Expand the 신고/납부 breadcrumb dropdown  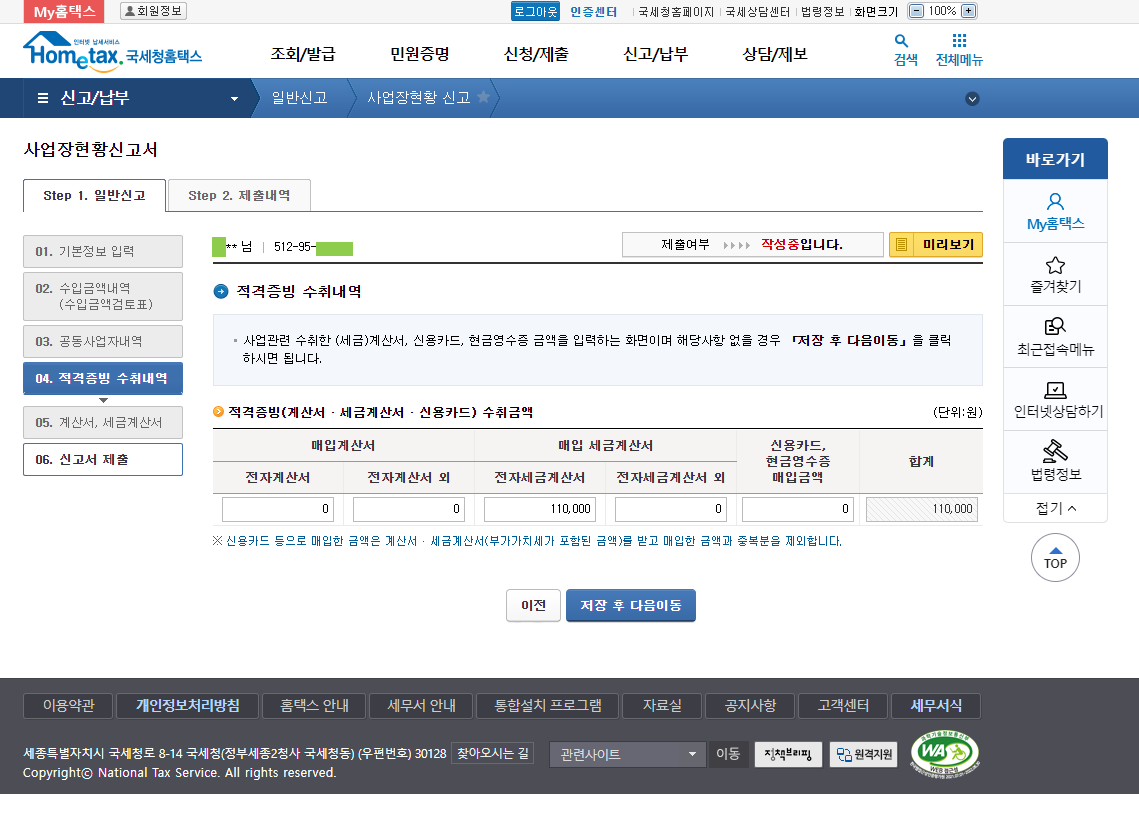(x=235, y=99)
